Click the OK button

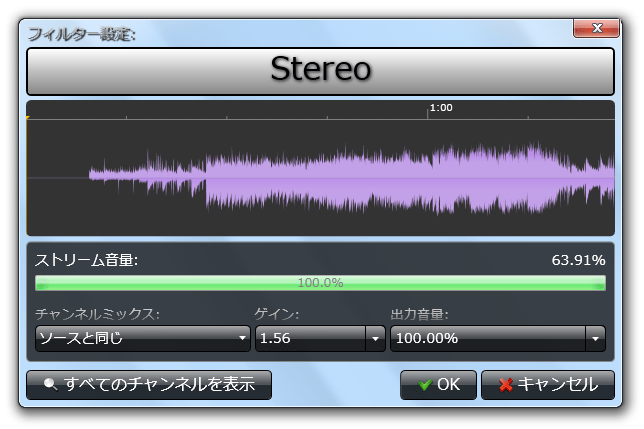click(438, 385)
